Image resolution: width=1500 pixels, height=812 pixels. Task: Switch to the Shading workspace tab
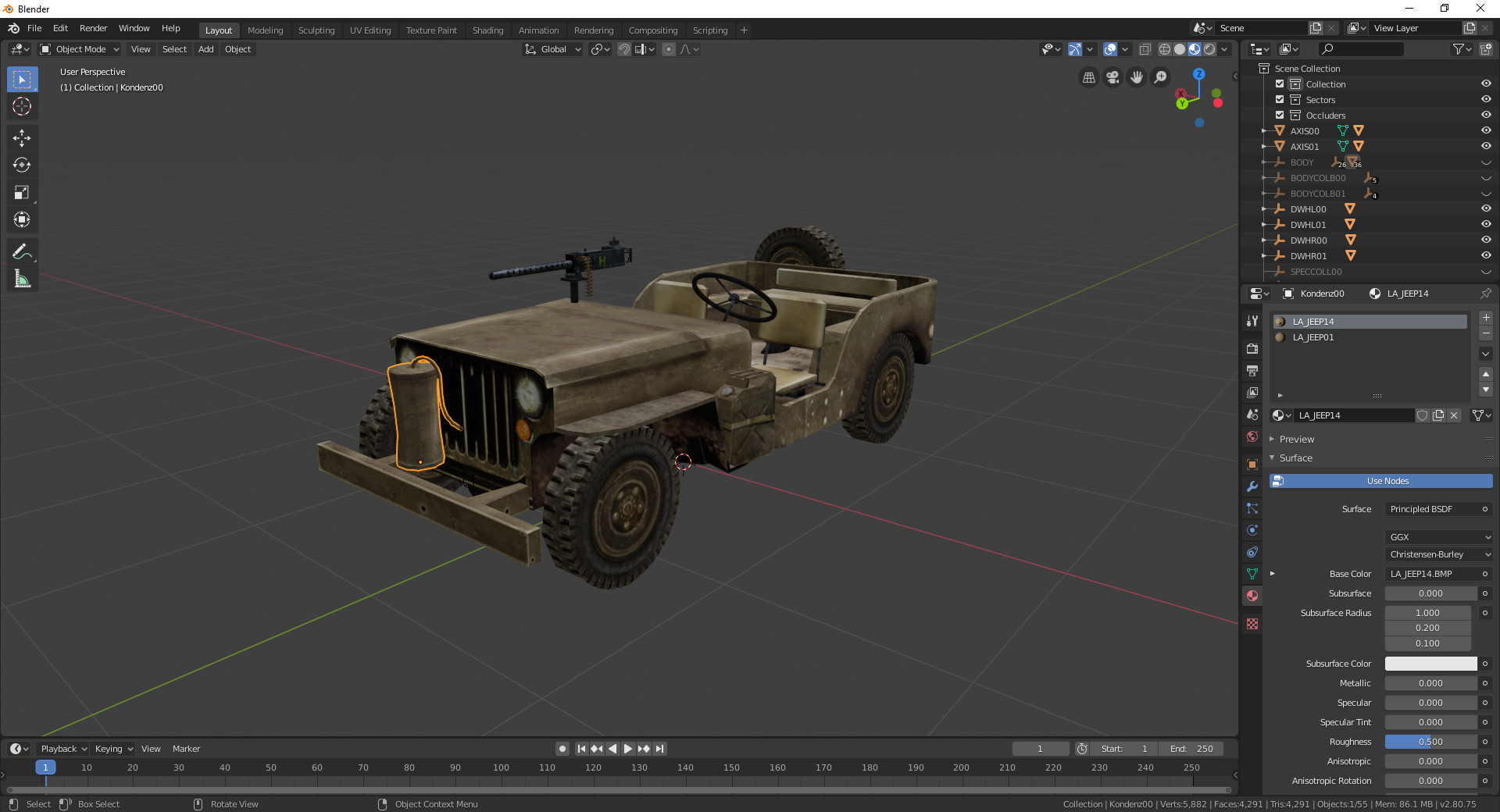point(487,30)
